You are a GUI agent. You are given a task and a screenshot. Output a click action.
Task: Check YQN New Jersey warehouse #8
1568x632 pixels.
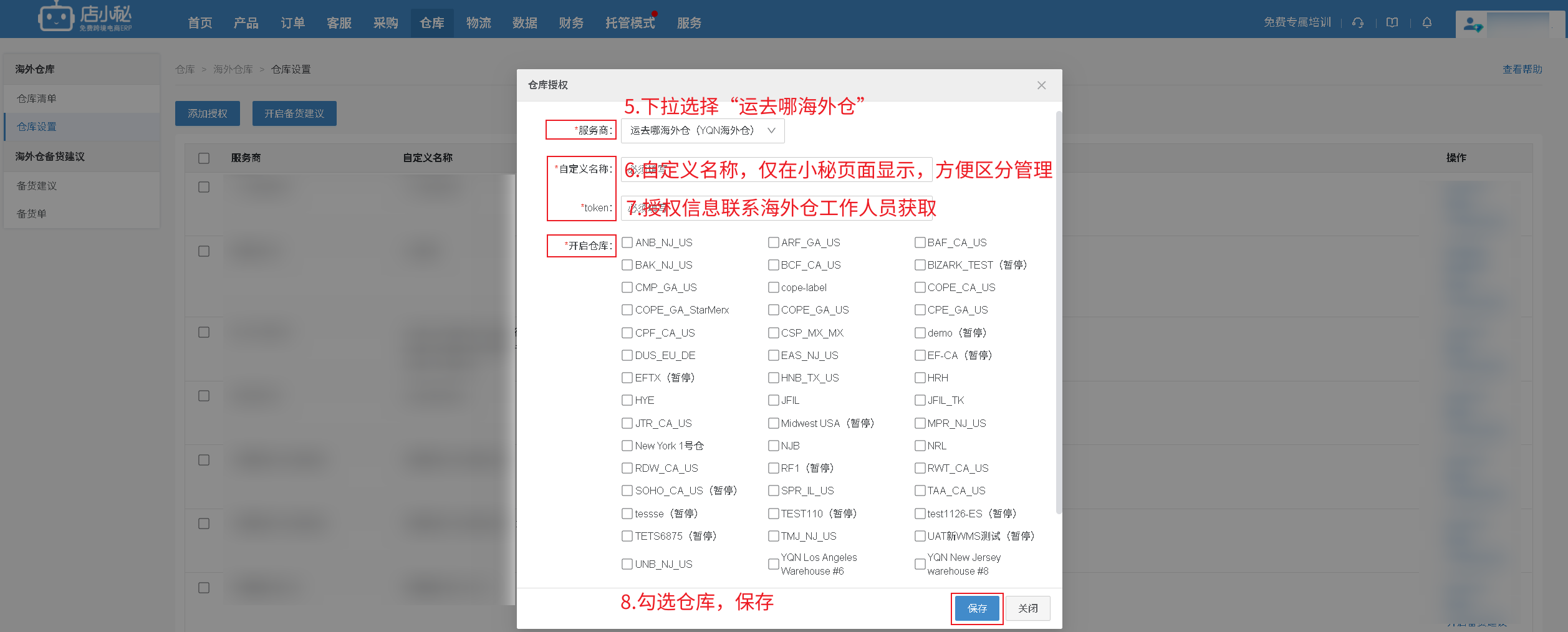(920, 564)
